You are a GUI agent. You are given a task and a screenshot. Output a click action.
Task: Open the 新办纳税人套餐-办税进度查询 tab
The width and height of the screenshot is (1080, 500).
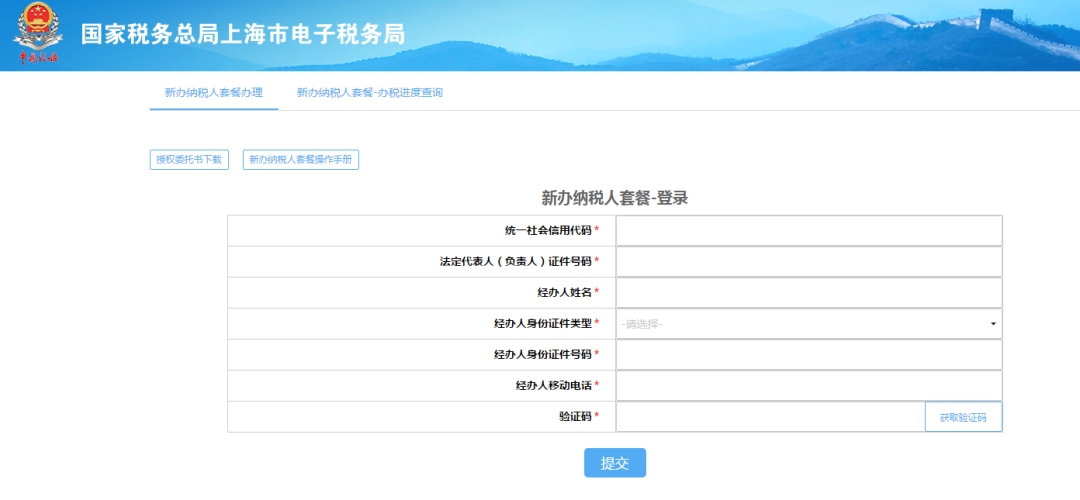(369, 93)
